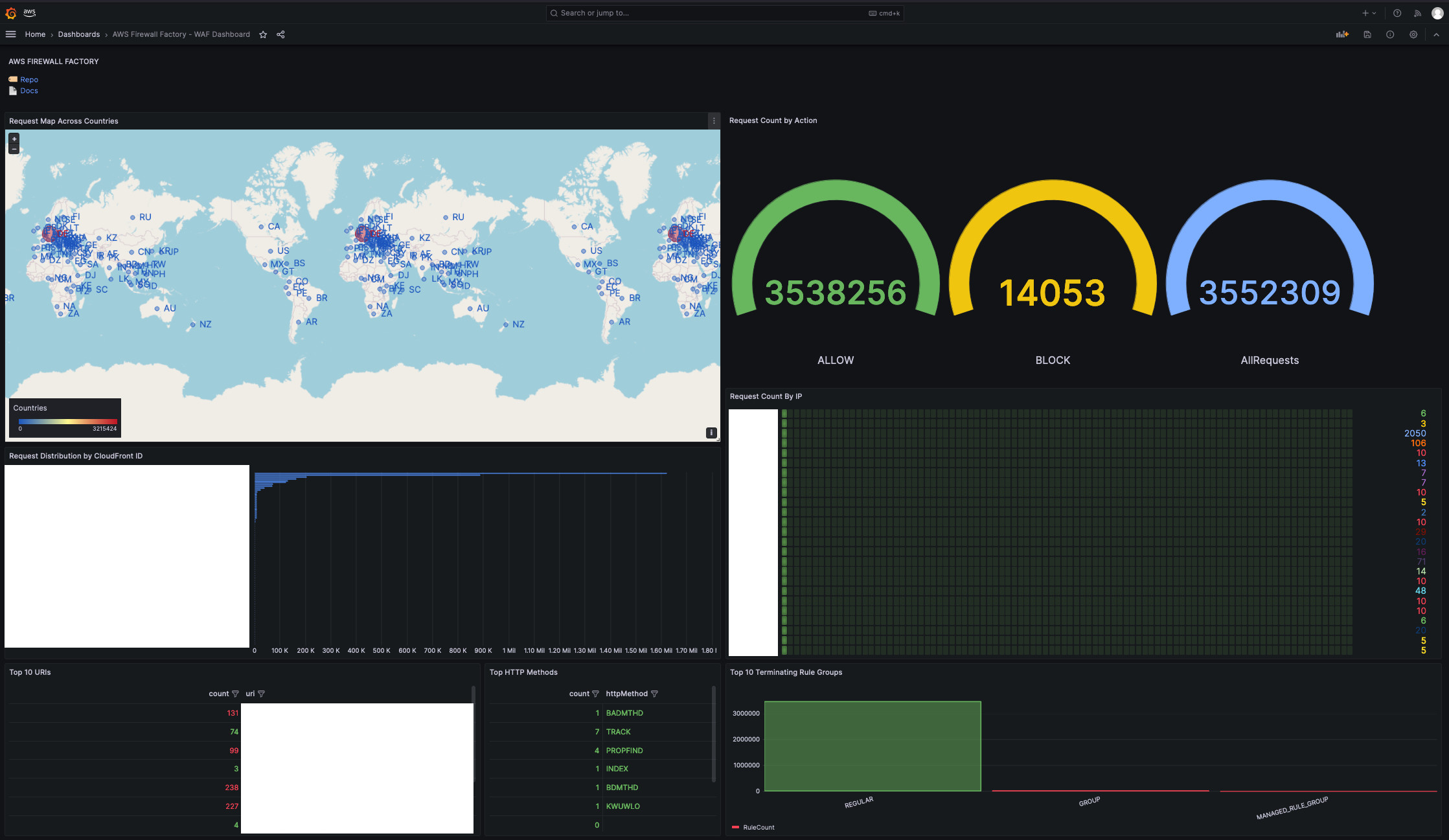Click Request Count By IP panel title
Image resolution: width=1449 pixels, height=840 pixels.
click(766, 396)
